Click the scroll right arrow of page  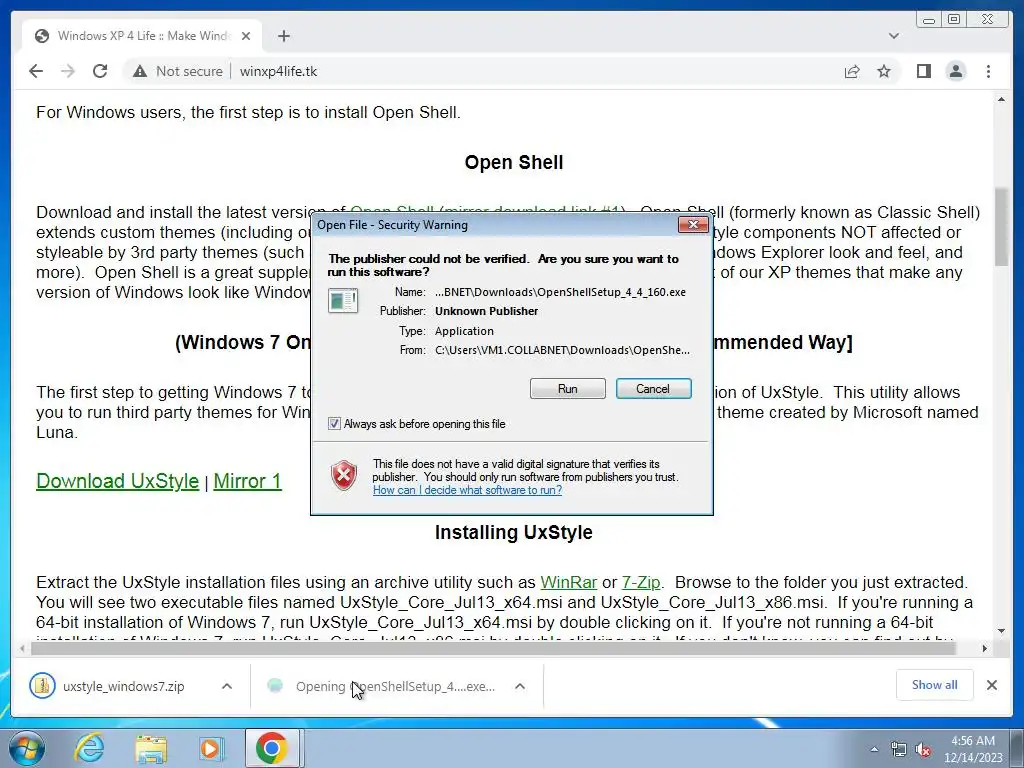click(985, 648)
